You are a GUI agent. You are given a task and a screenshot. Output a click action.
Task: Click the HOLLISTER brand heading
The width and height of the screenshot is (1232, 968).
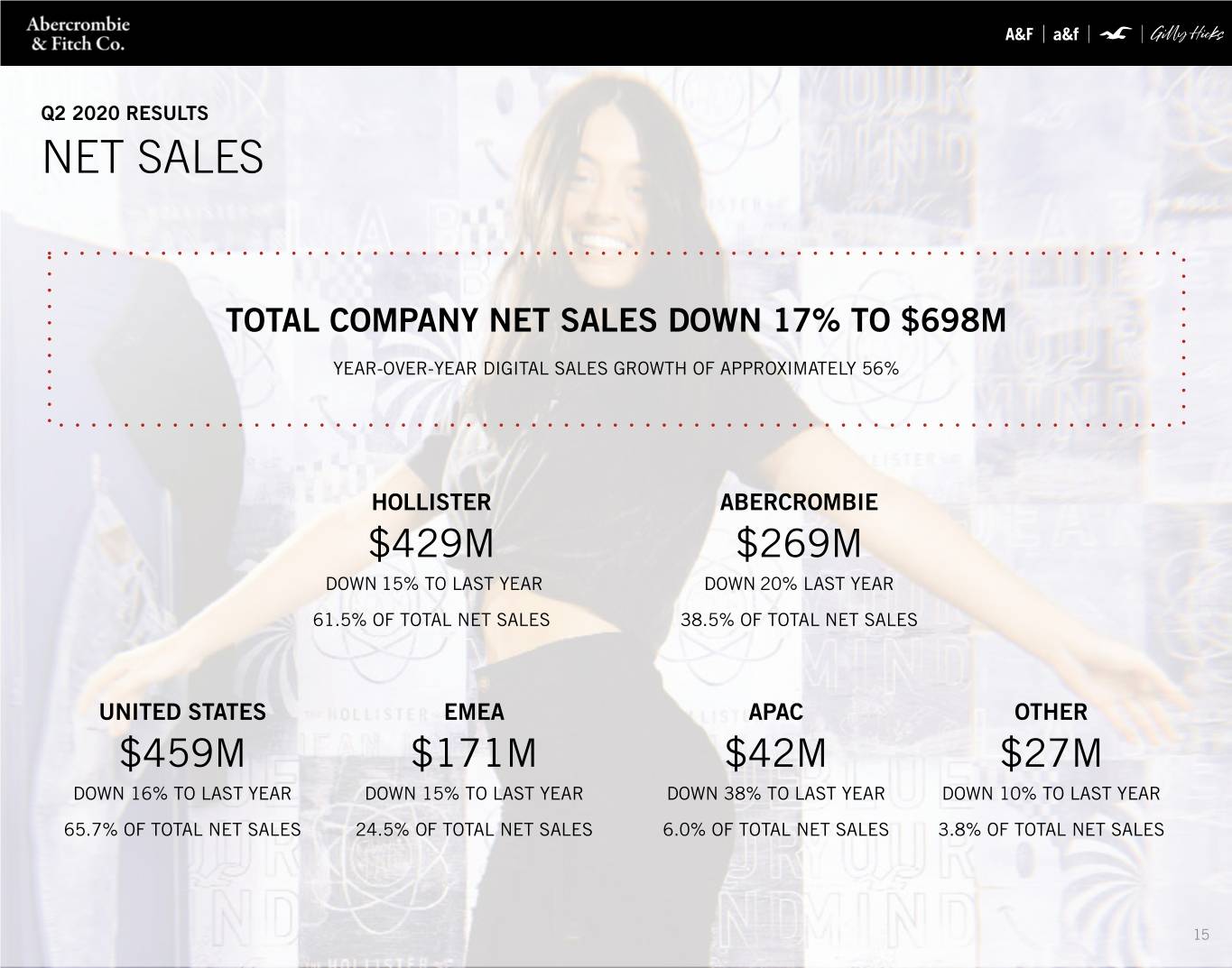point(431,502)
